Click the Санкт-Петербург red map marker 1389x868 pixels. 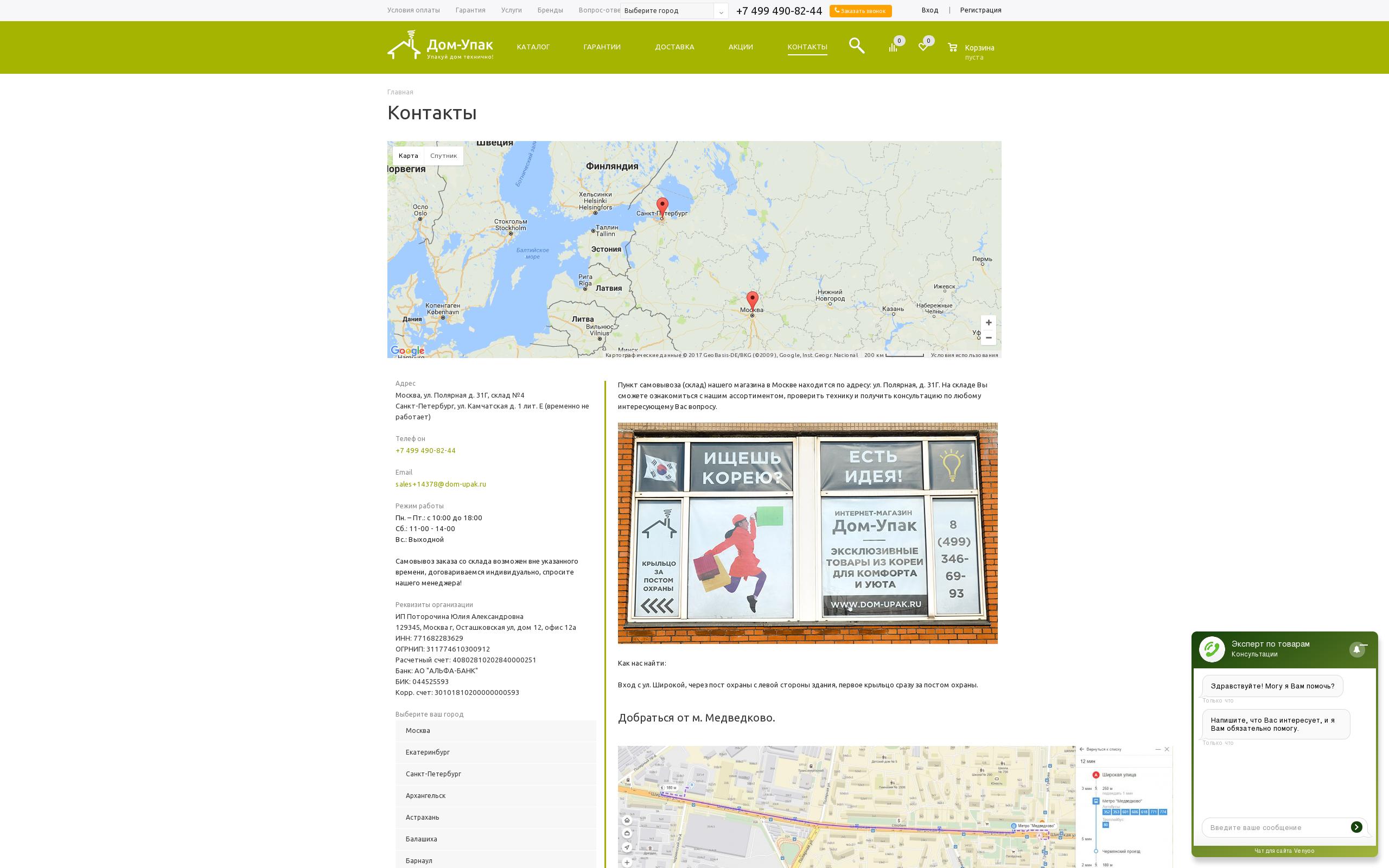662,207
